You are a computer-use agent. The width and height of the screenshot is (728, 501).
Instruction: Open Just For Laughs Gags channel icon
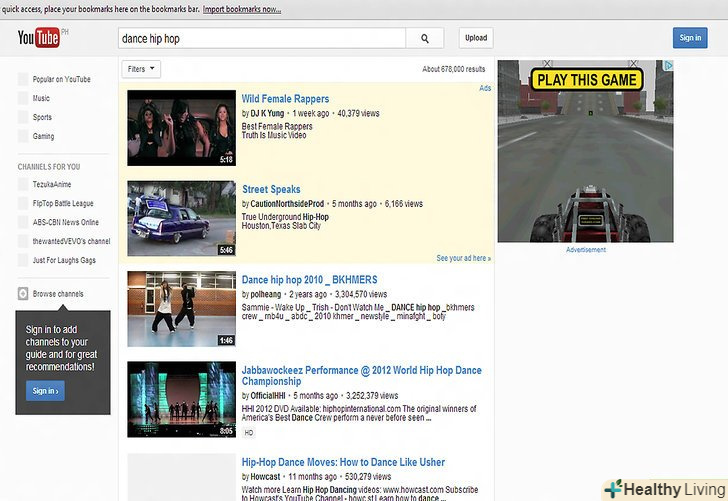[23, 260]
